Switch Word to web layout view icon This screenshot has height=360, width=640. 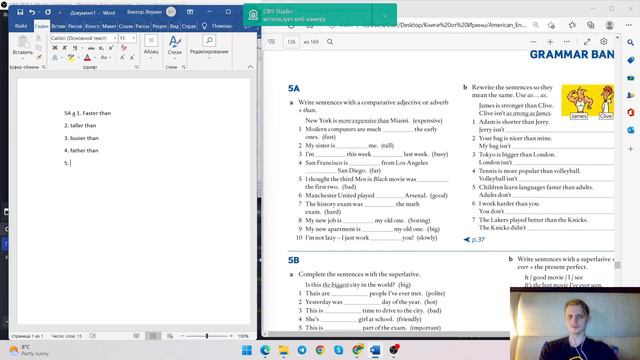click(x=170, y=336)
